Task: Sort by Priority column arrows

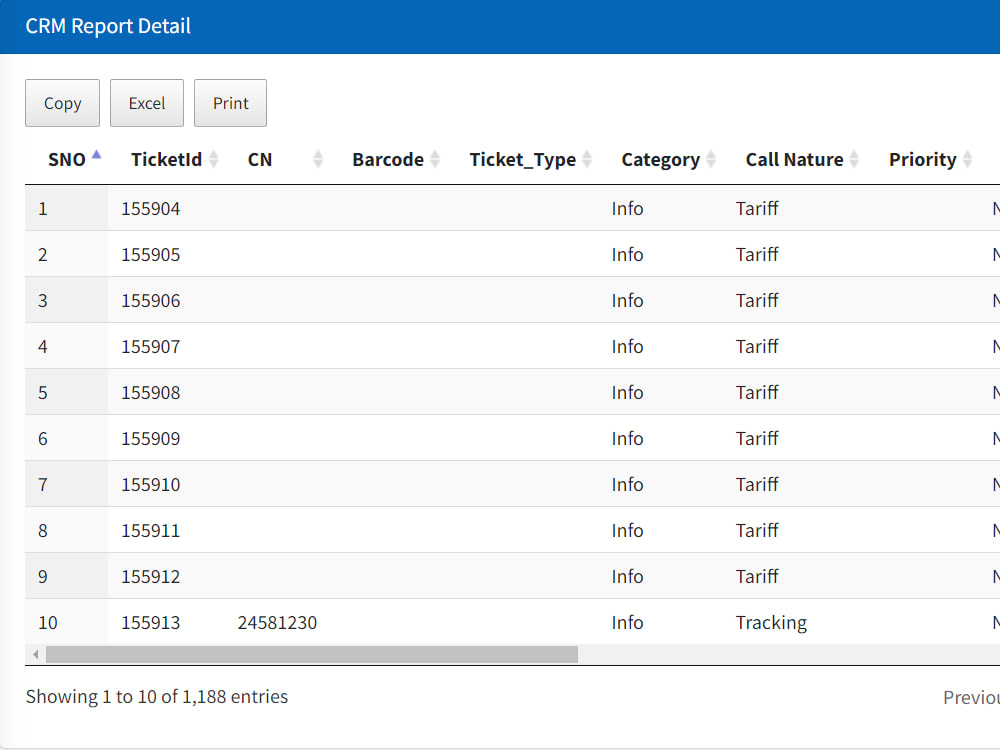Action: [967, 159]
